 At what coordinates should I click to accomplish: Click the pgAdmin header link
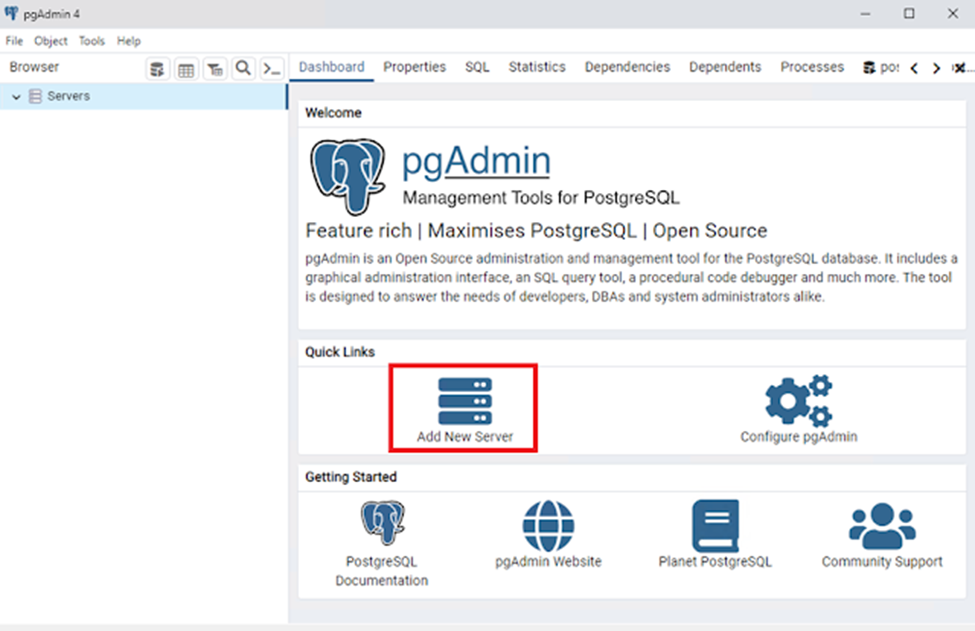(x=475, y=160)
